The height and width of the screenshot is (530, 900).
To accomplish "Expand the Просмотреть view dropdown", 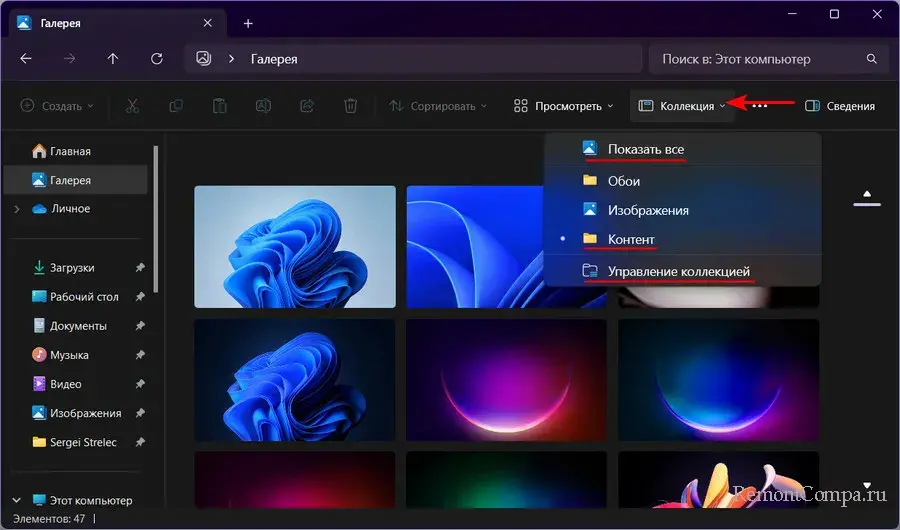I will coord(563,105).
